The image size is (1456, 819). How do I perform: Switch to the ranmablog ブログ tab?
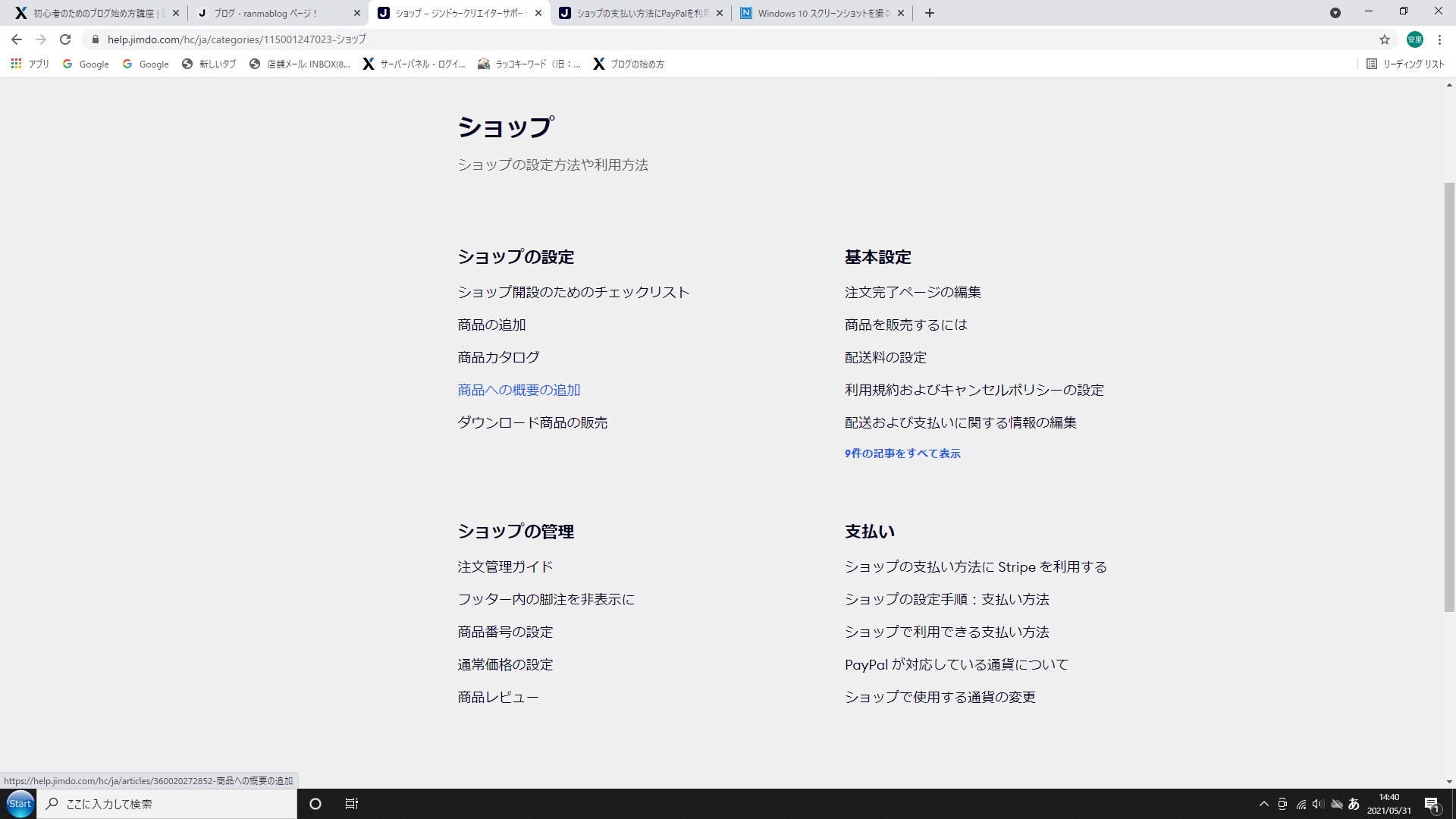tap(273, 13)
